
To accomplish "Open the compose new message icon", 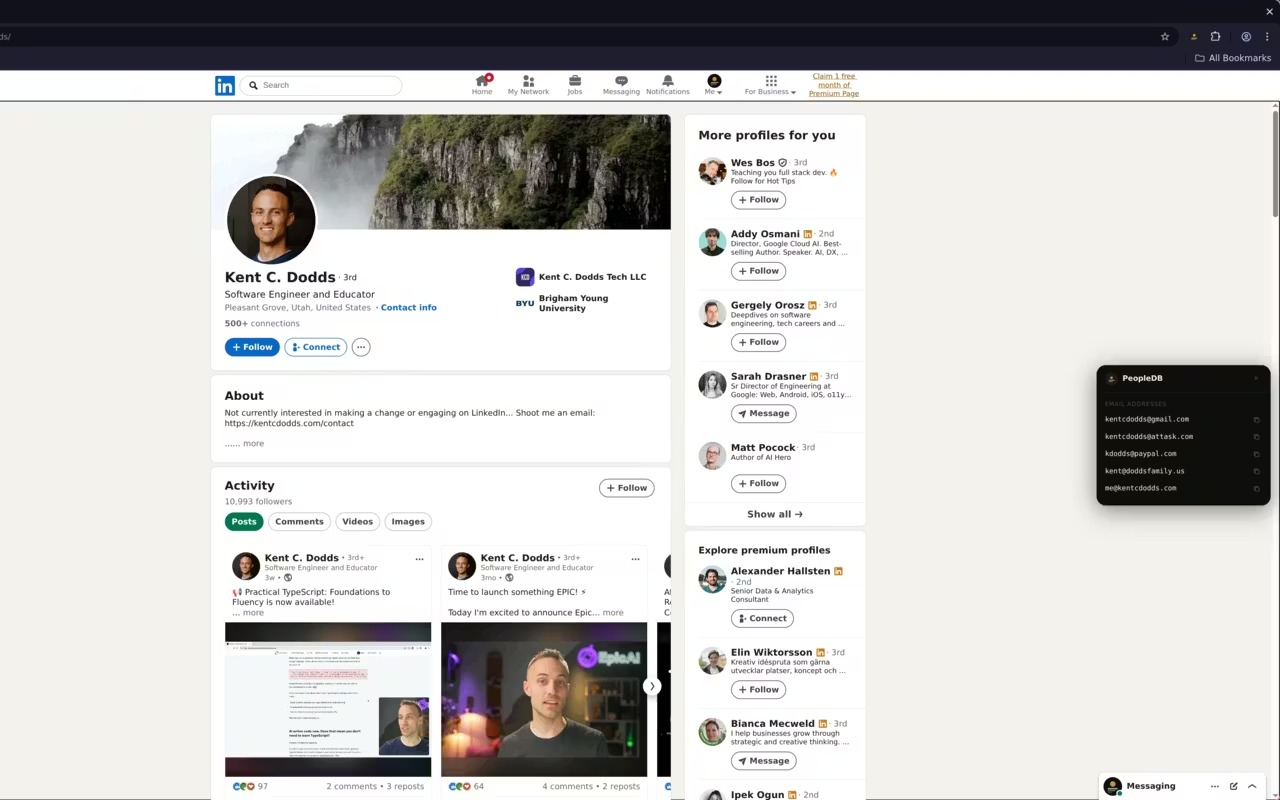I will [x=1234, y=786].
